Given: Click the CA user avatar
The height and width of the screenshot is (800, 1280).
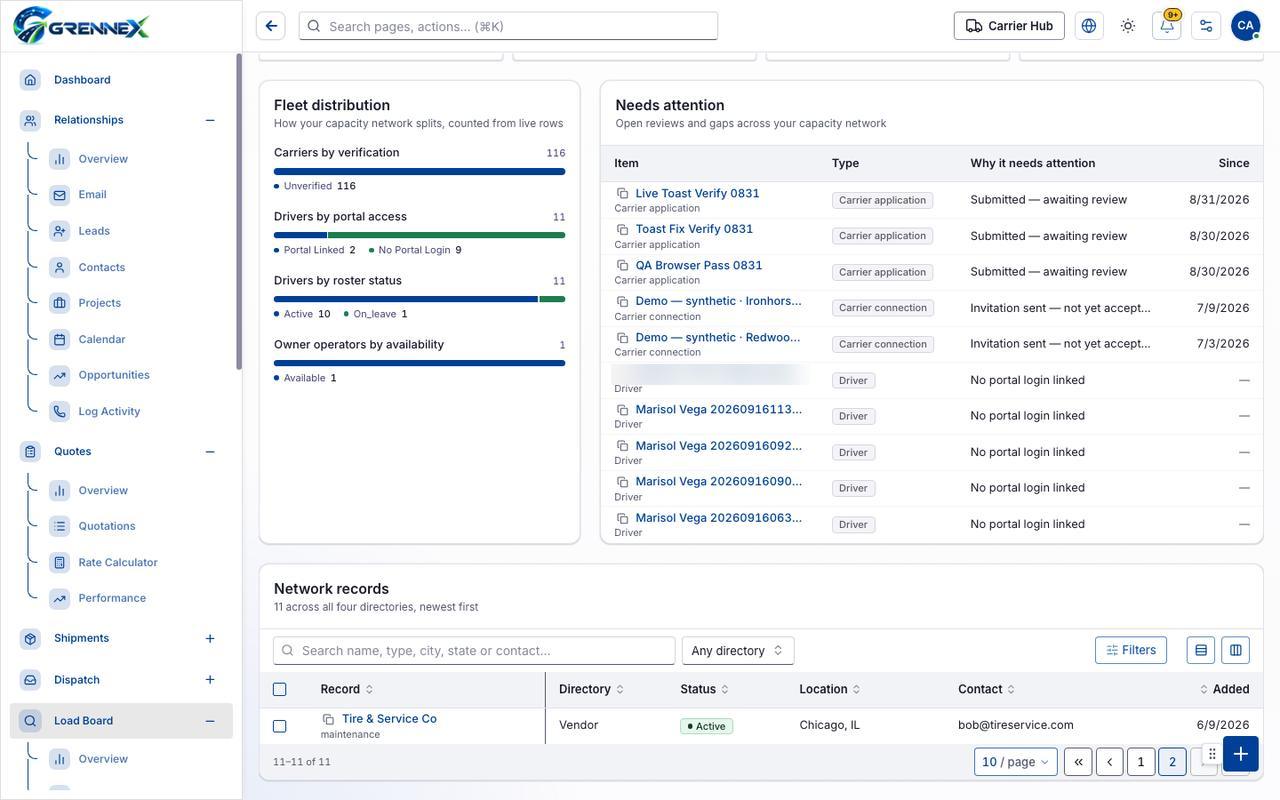Looking at the screenshot, I should tap(1245, 26).
